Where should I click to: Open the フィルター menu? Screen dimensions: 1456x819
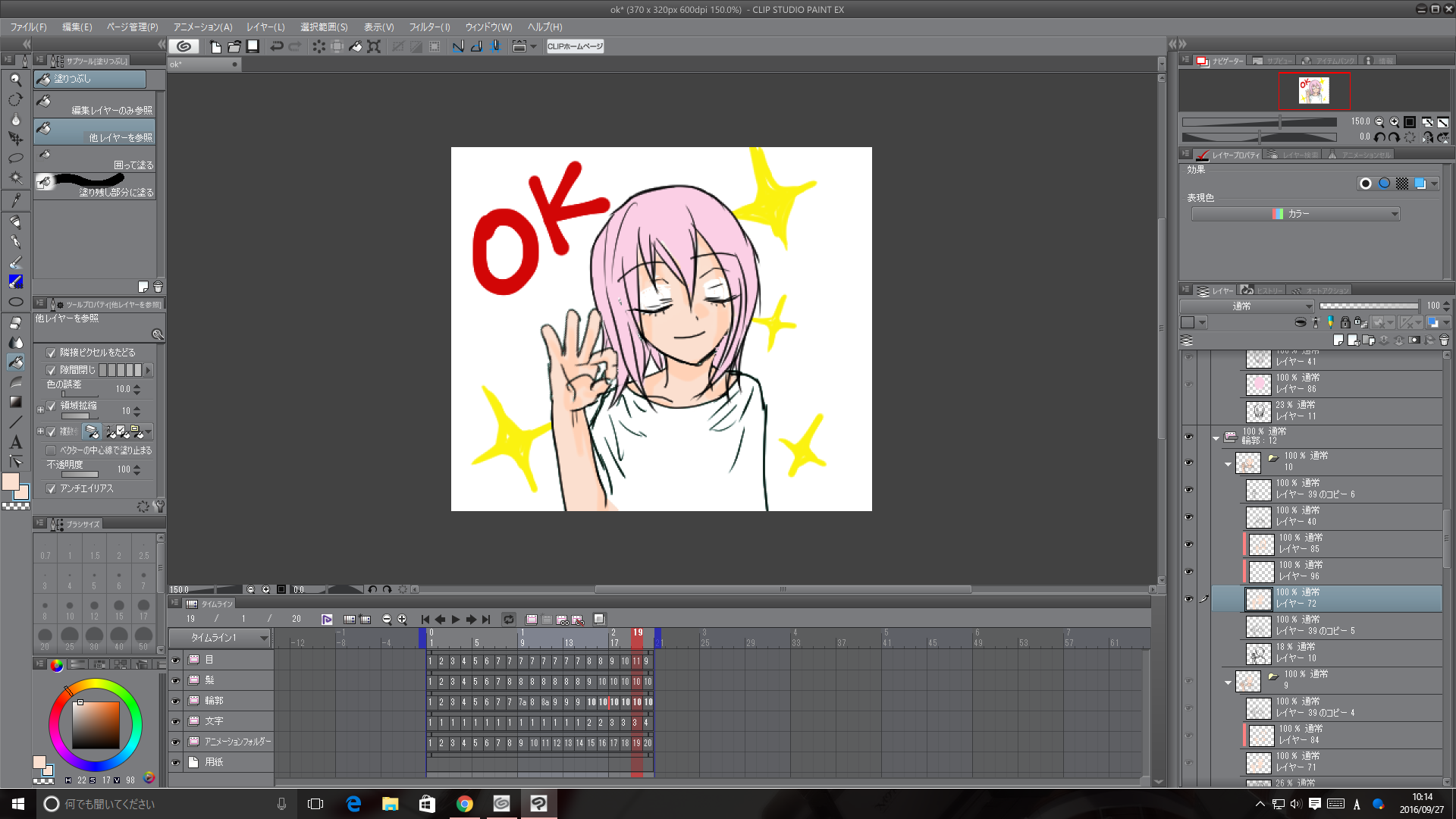tap(429, 27)
